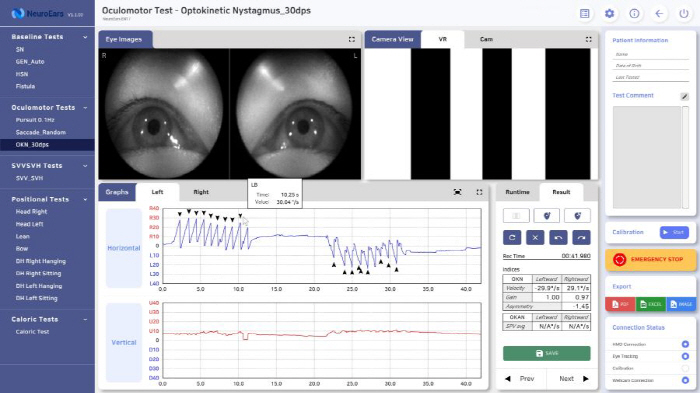Viewport: 700px width, 393px height.
Task: Collapse Baseline Tests section
Action: (85, 37)
